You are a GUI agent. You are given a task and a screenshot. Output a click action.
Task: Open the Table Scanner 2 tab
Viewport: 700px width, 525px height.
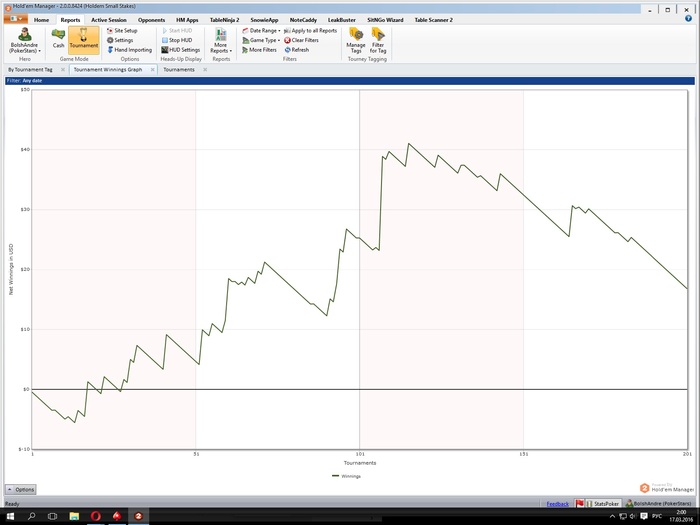click(x=433, y=20)
